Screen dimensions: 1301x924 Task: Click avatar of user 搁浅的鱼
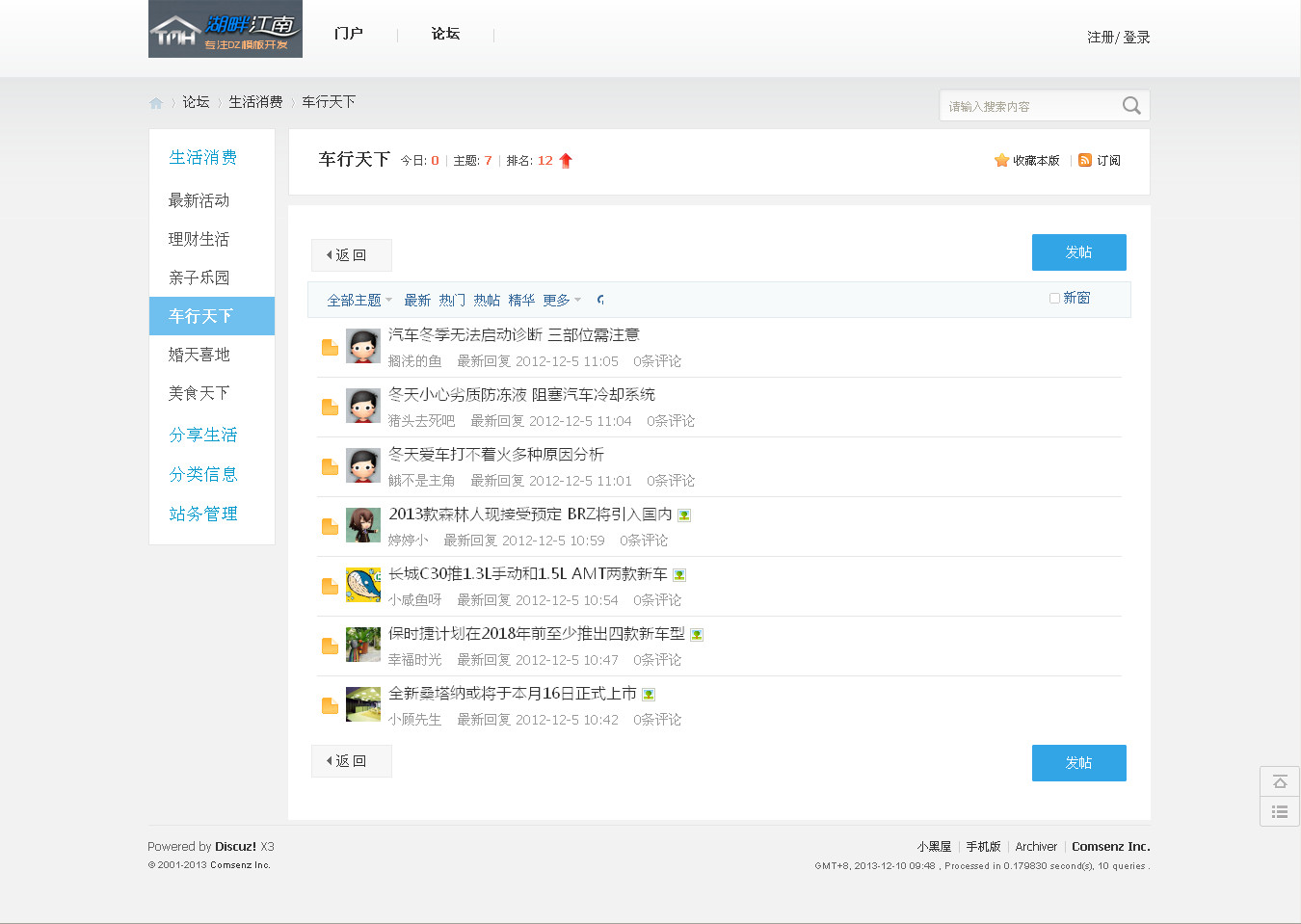363,346
